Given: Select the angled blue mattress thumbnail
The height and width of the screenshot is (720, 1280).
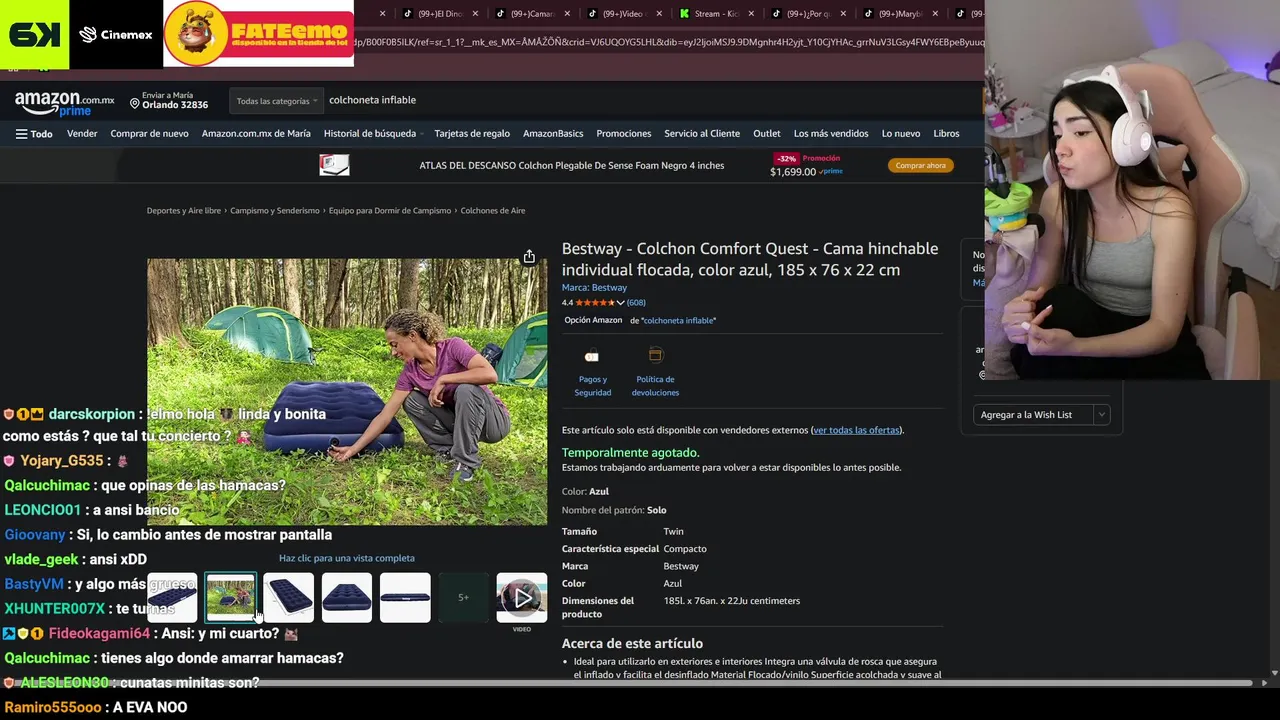Looking at the screenshot, I should tap(289, 598).
